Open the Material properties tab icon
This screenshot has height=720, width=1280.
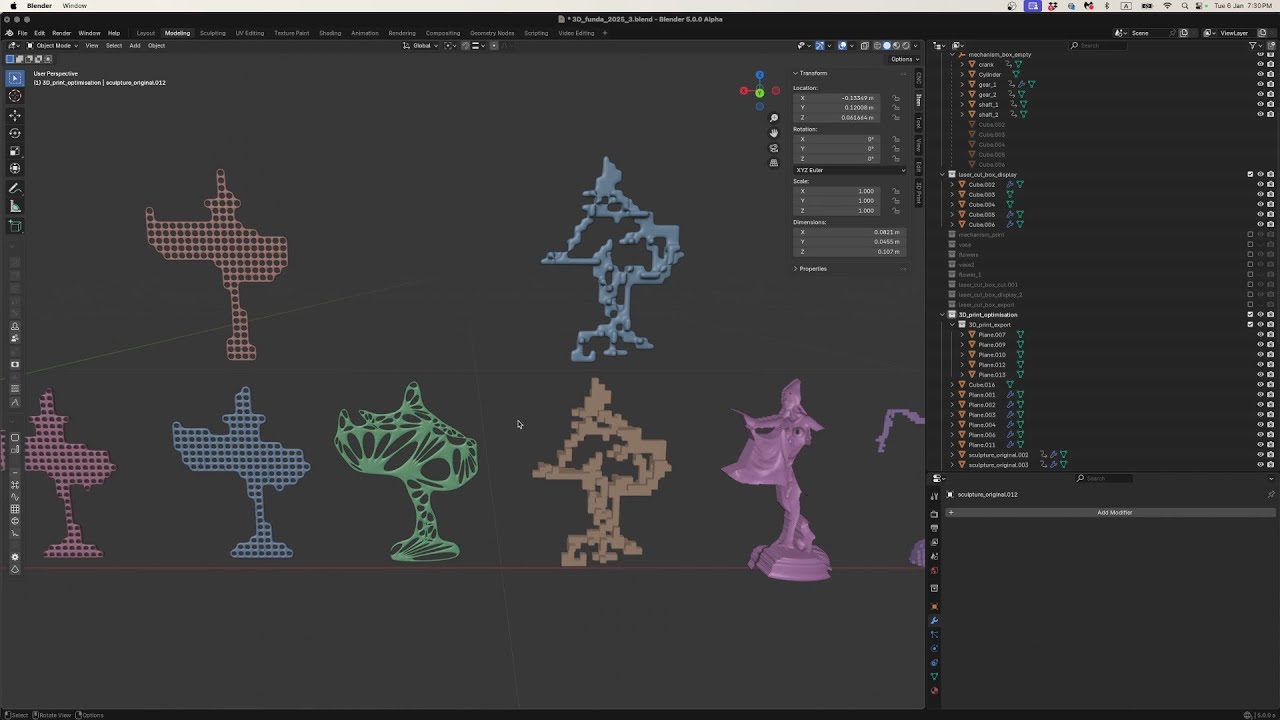point(934,690)
